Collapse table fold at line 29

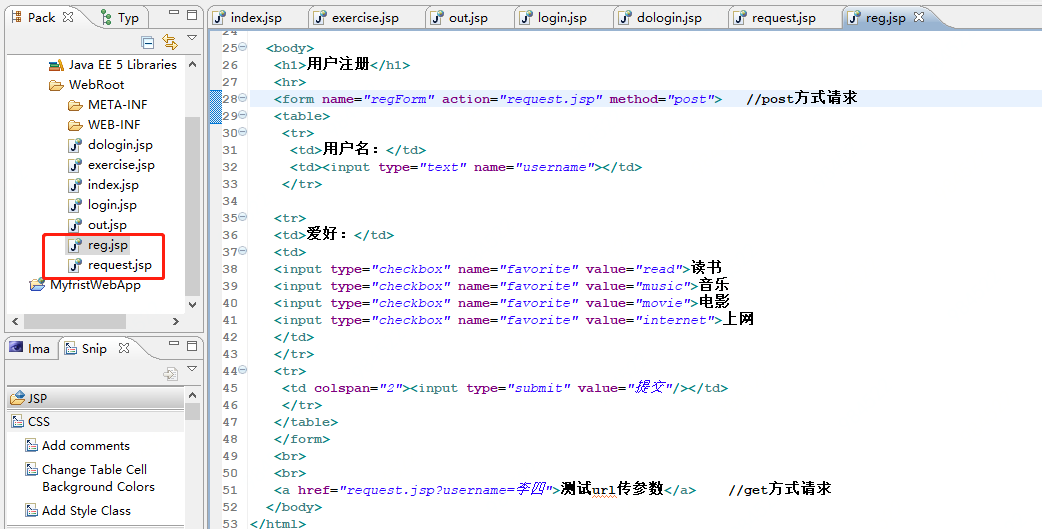(x=243, y=114)
